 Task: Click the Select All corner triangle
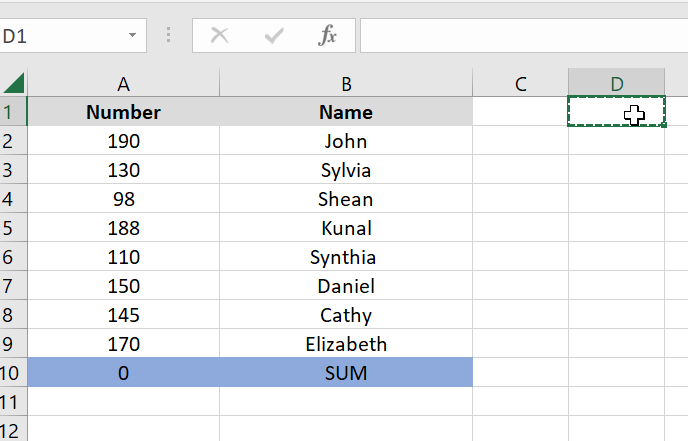14,83
